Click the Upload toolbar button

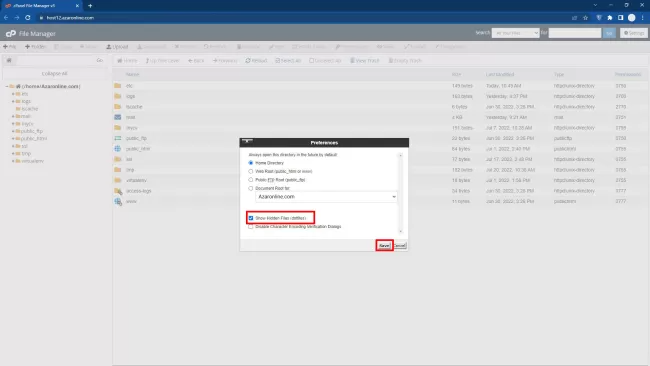point(117,47)
